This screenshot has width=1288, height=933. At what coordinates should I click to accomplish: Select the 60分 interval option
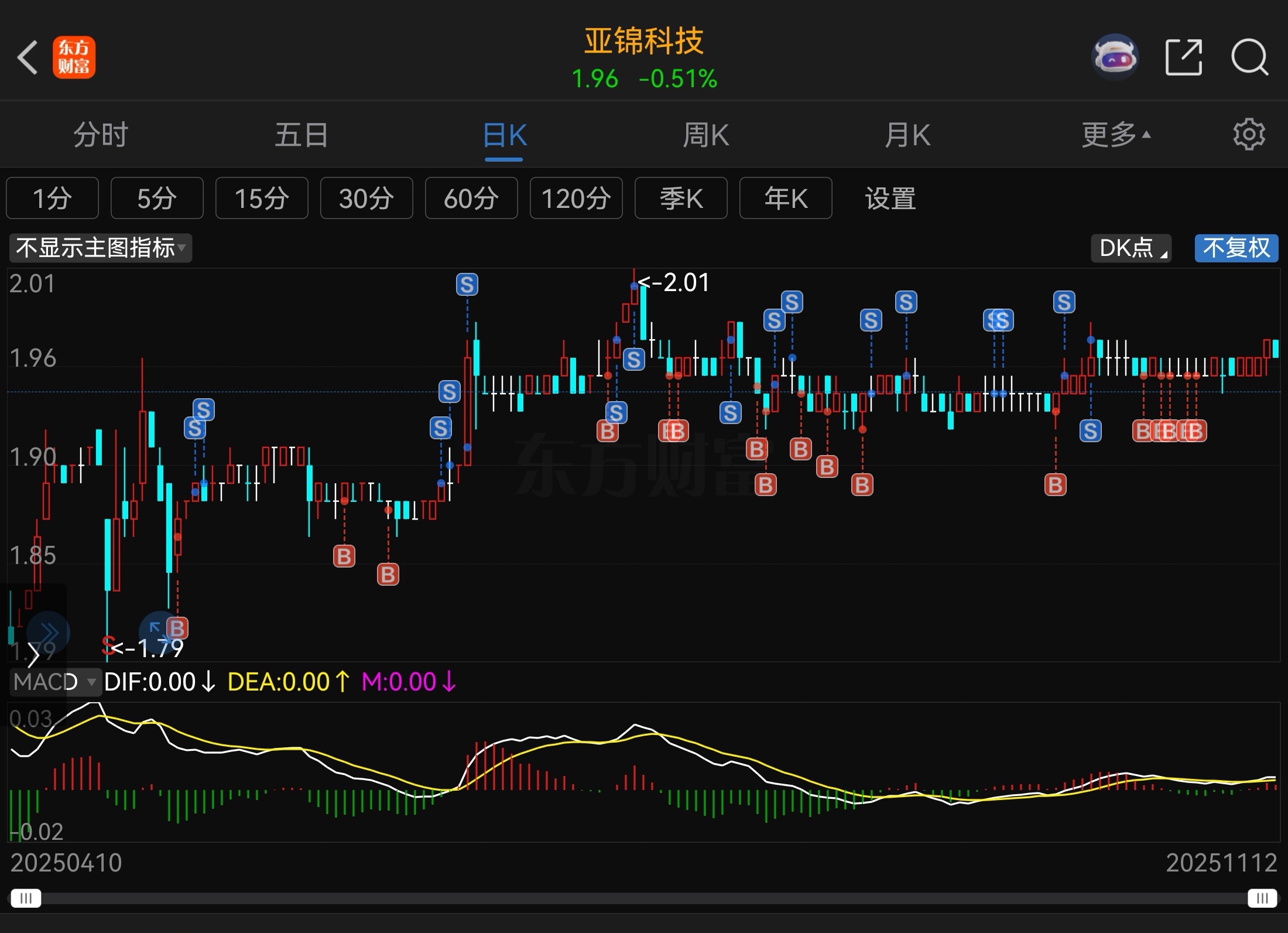pos(471,199)
